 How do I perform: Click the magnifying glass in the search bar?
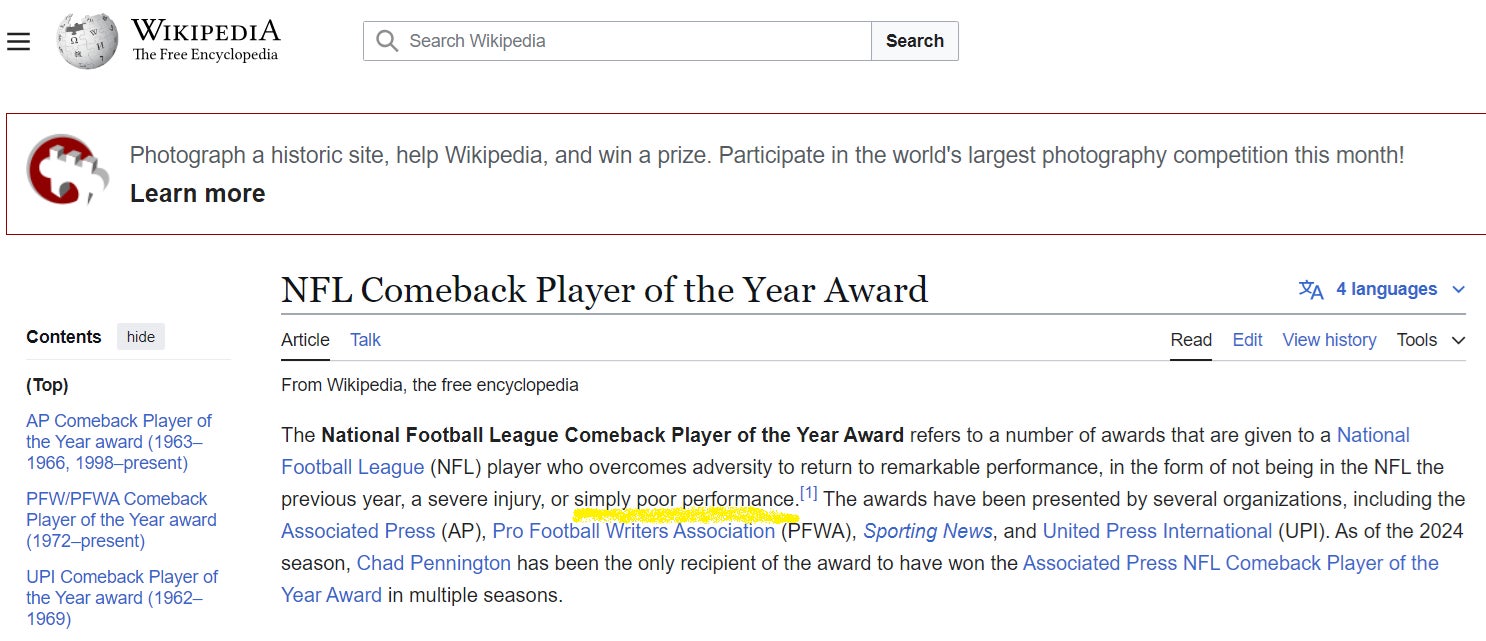tap(386, 41)
